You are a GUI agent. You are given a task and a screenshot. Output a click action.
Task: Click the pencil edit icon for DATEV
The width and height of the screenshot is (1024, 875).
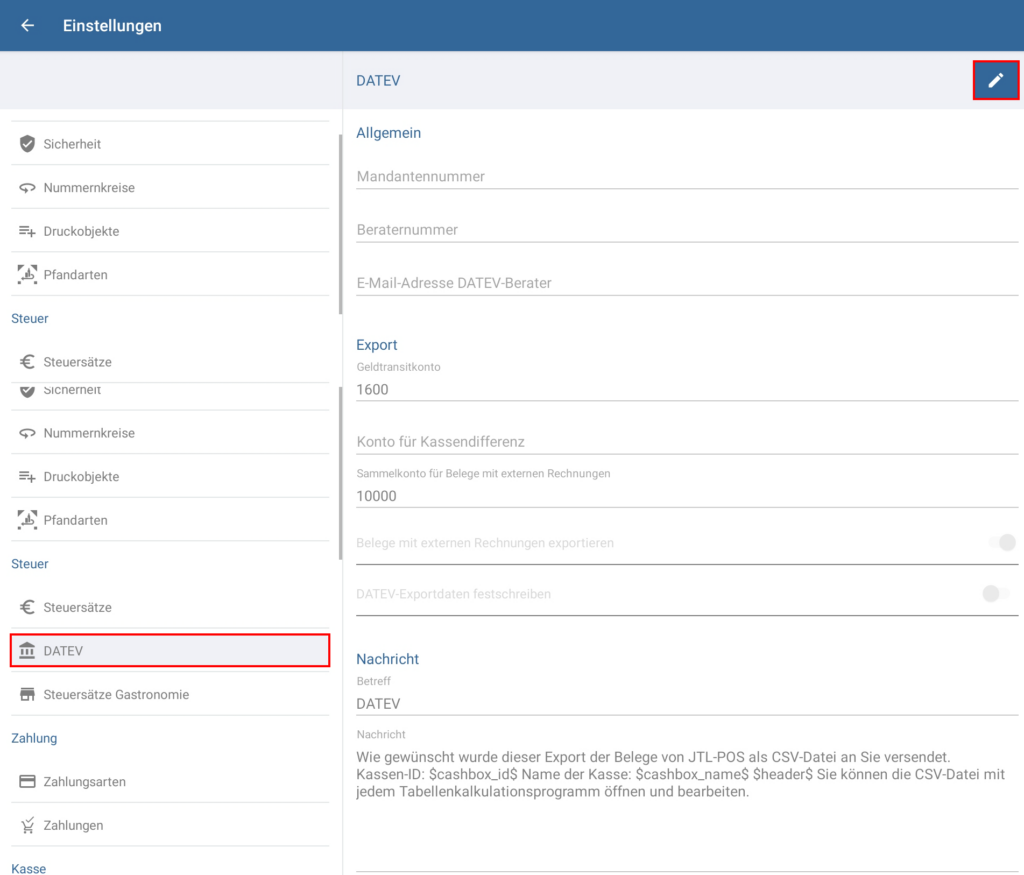[x=995, y=80]
